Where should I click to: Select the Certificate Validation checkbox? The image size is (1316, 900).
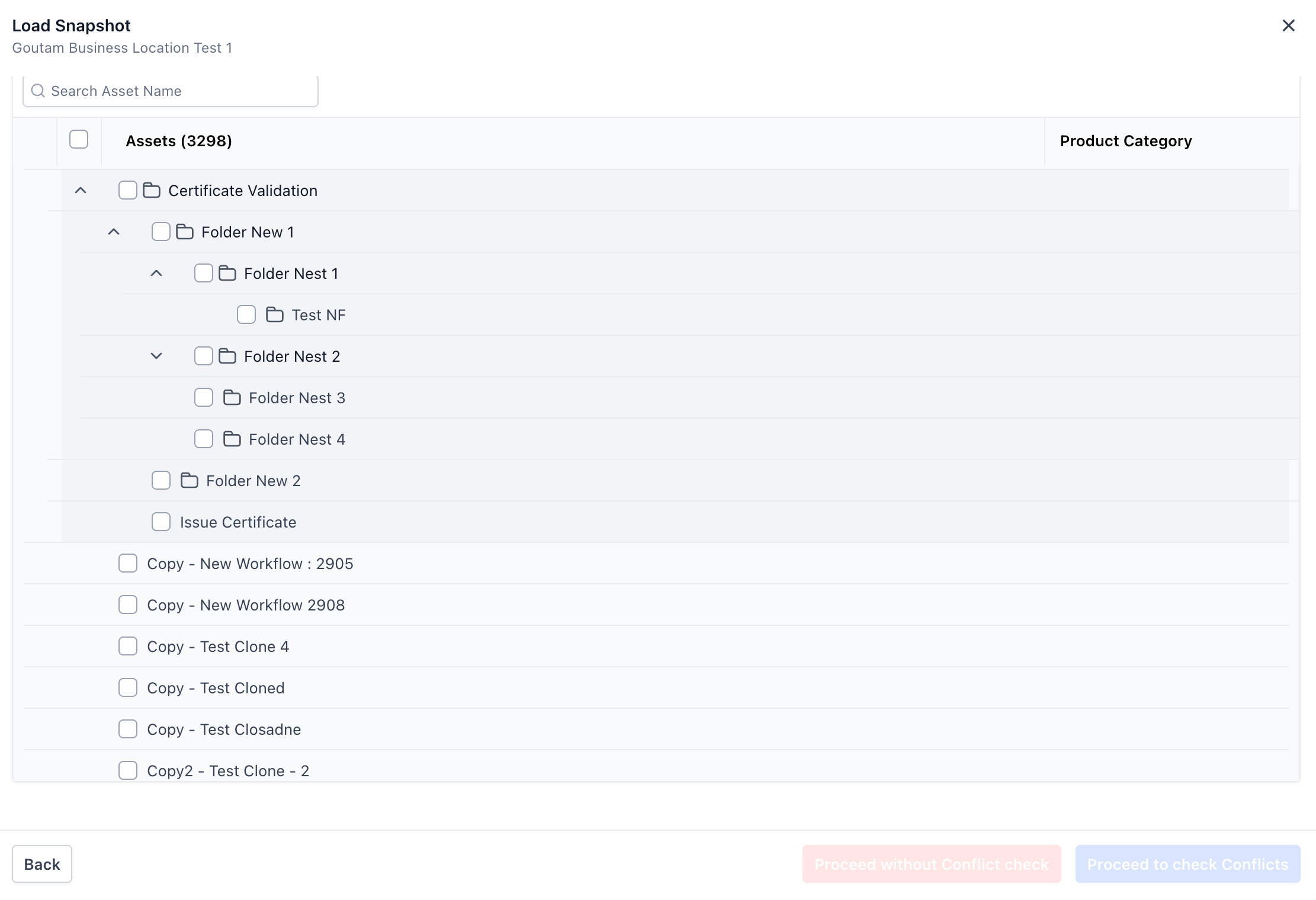pyautogui.click(x=127, y=190)
